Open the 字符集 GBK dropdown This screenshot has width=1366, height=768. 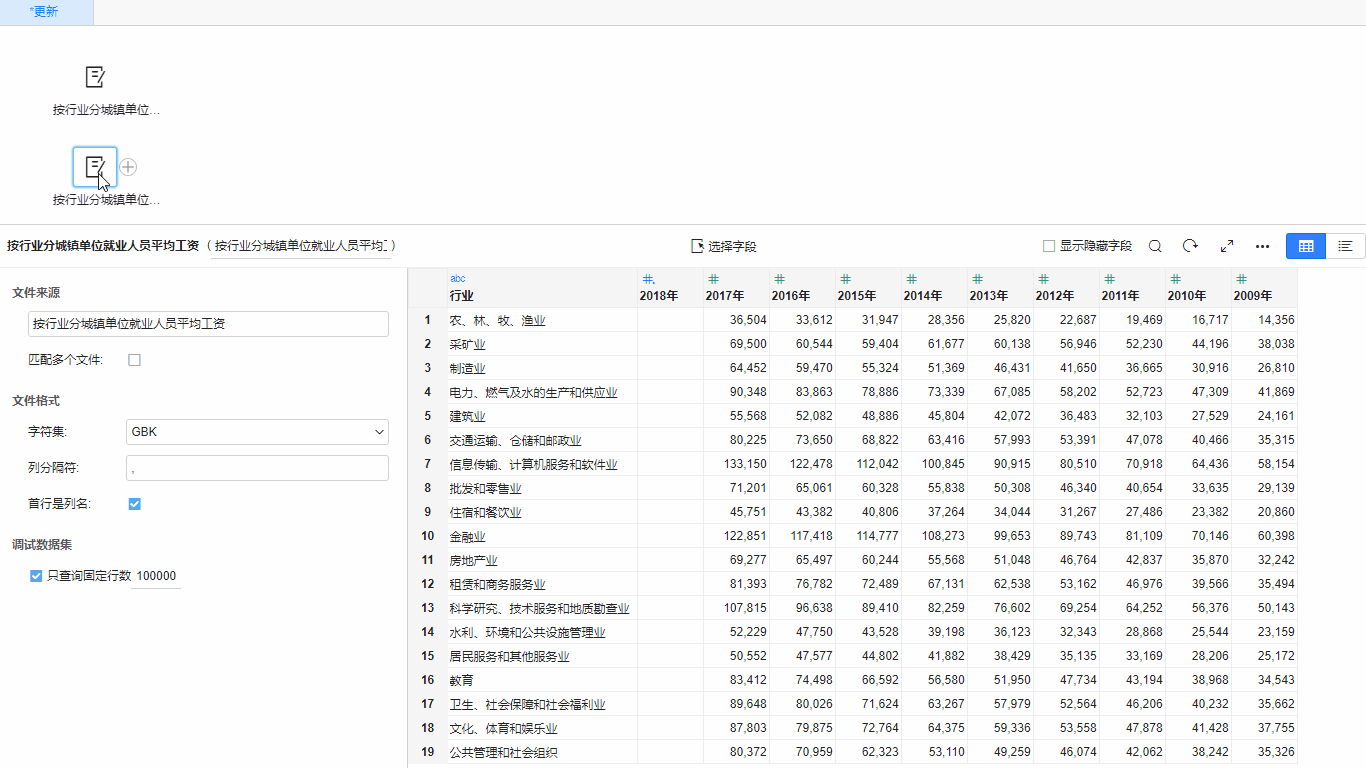pyautogui.click(x=257, y=432)
